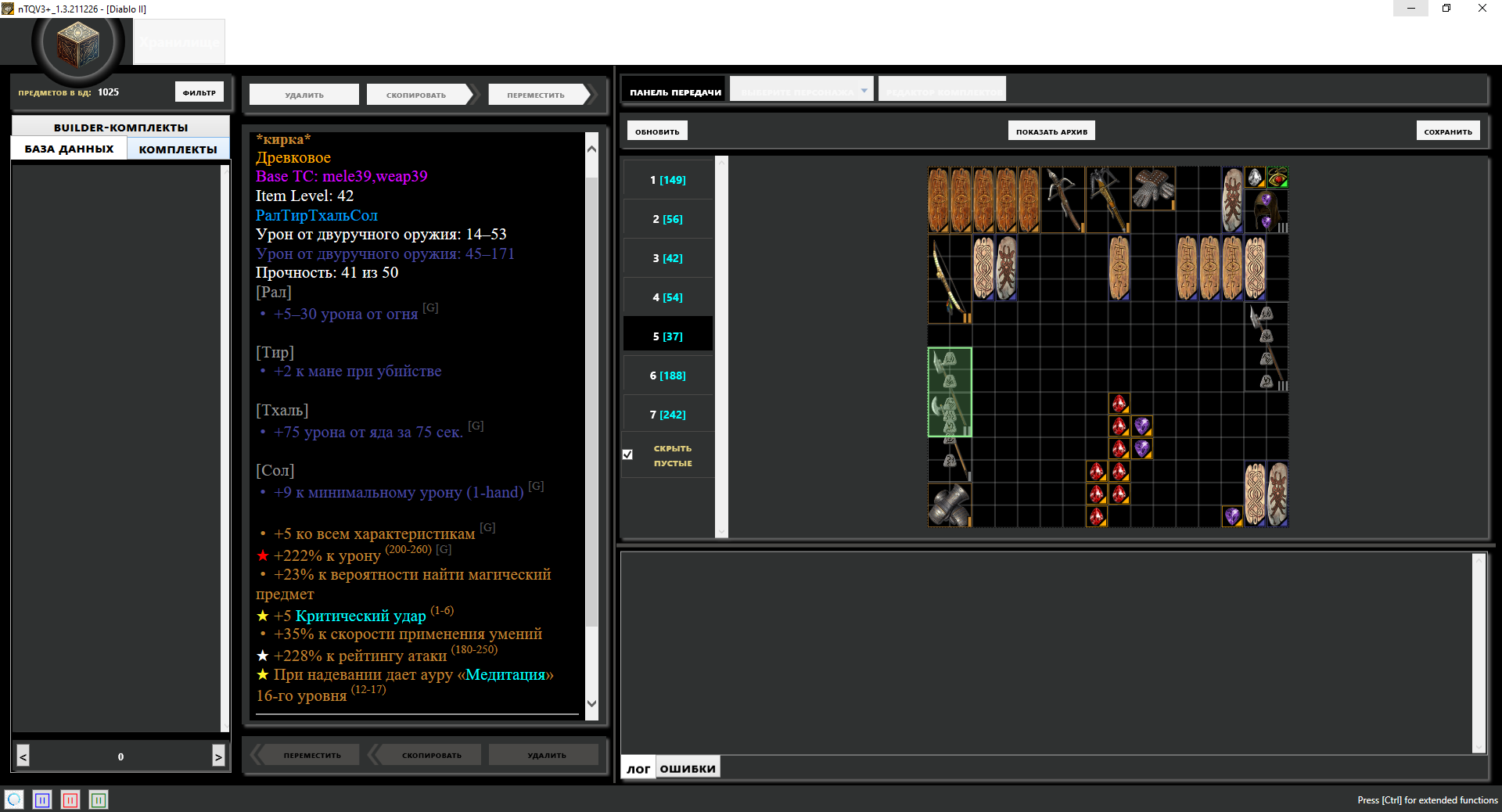The image size is (1502, 812).
Task: Select the upper purple amethyst beside the rubies
Action: click(x=1142, y=426)
